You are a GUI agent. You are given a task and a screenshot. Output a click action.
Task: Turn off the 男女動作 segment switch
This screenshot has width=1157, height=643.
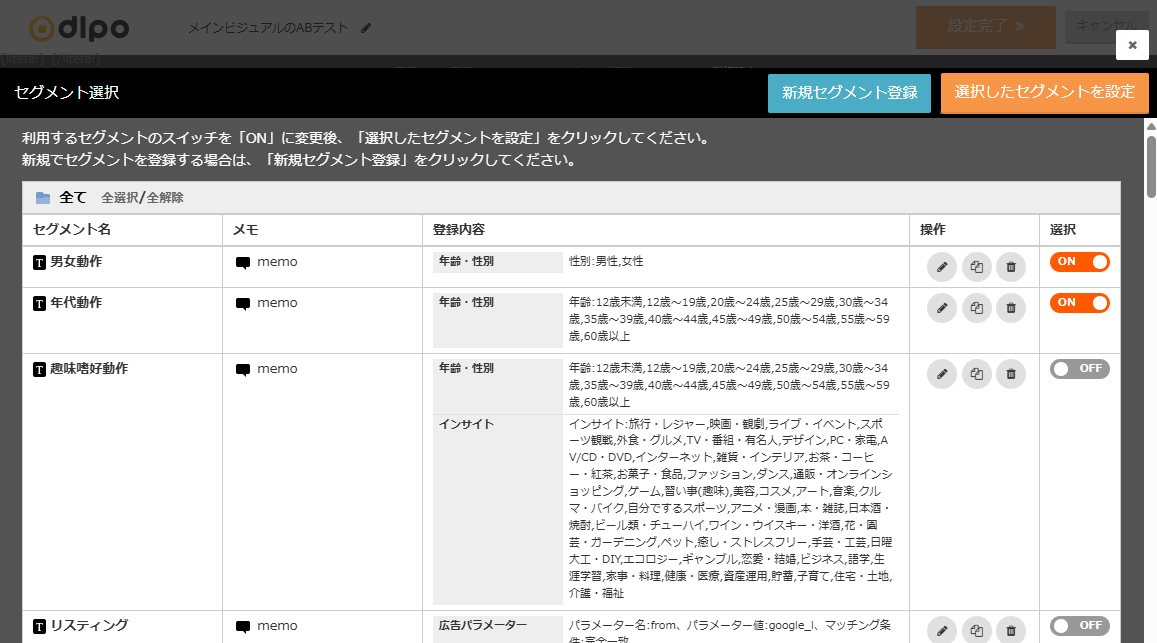pos(1080,262)
